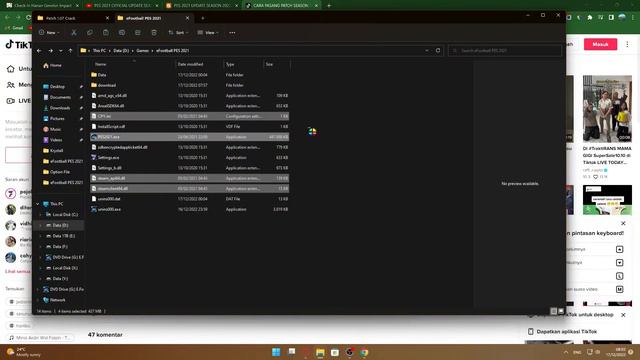Open recent locations dropdown beside forward arrow

[x=61, y=51]
